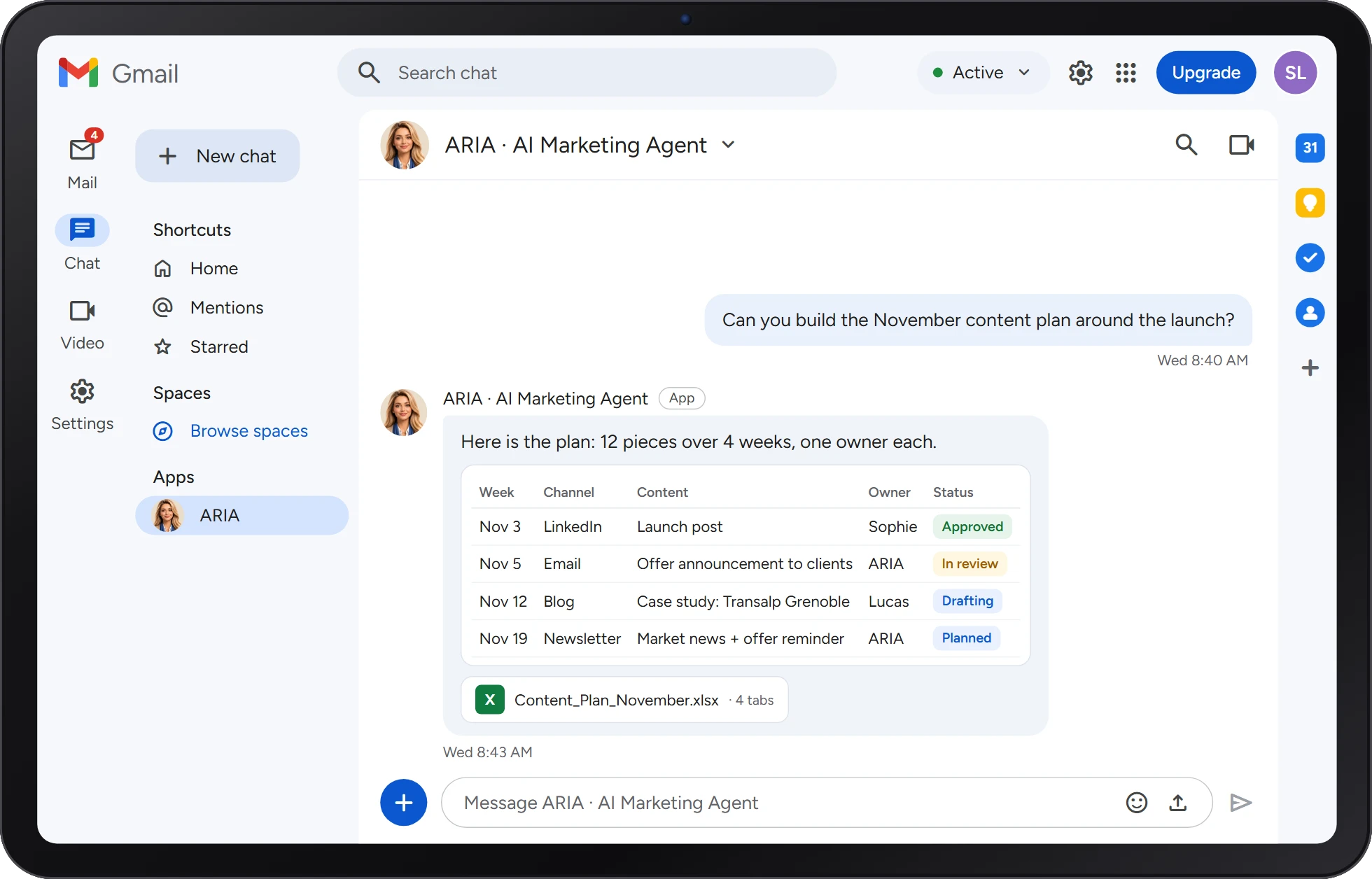Start a video call with ARIA
Viewport: 1372px width, 879px height.
coord(1241,145)
